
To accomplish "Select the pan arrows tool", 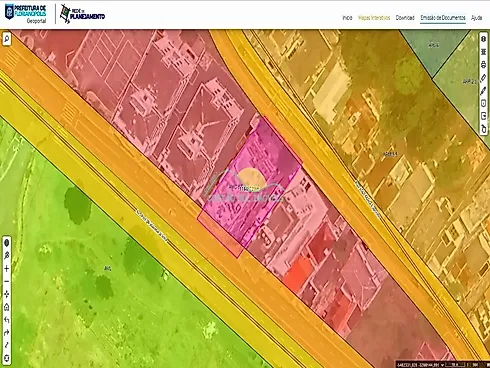I will click(x=7, y=294).
